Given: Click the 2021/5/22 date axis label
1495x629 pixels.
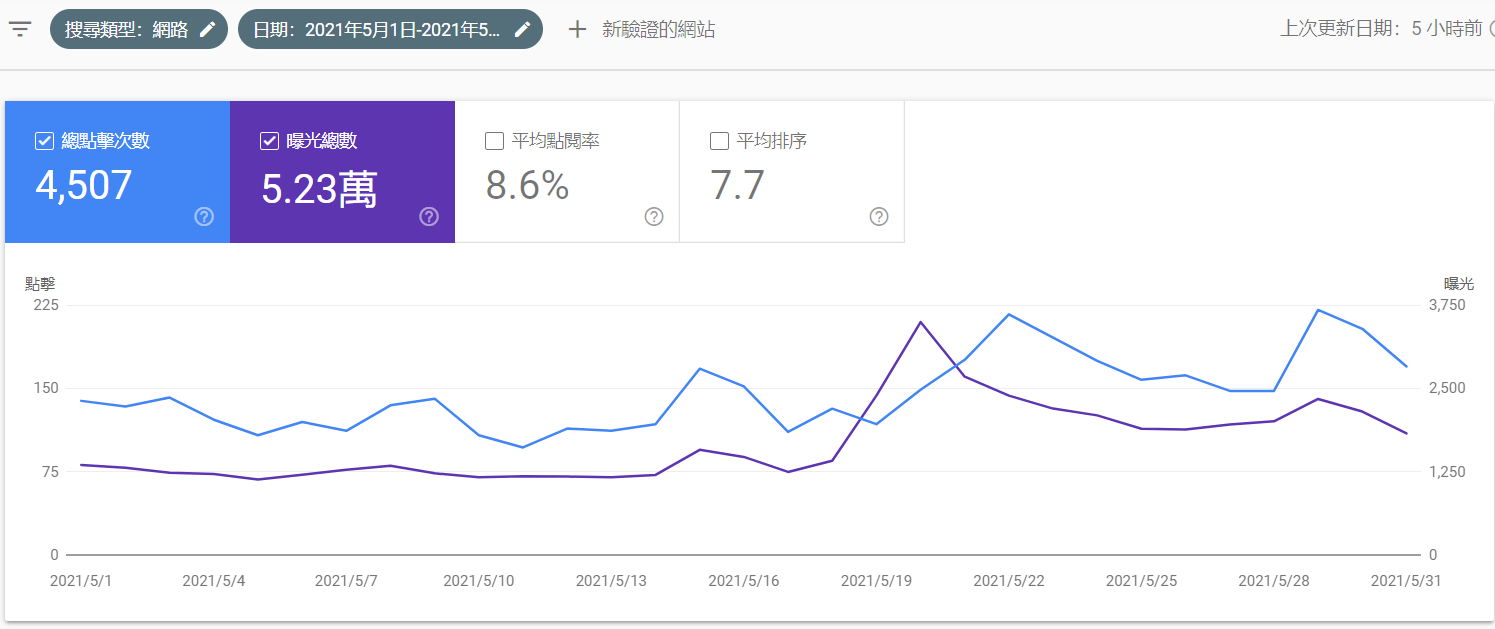Looking at the screenshot, I should 1008,581.
